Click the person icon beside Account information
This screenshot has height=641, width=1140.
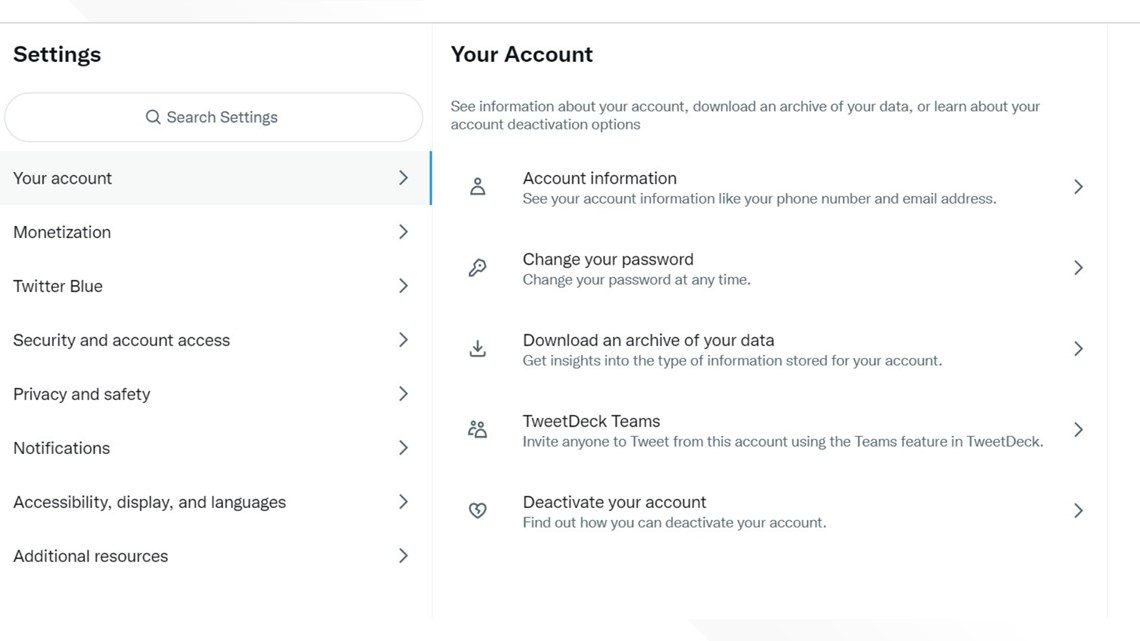[478, 187]
